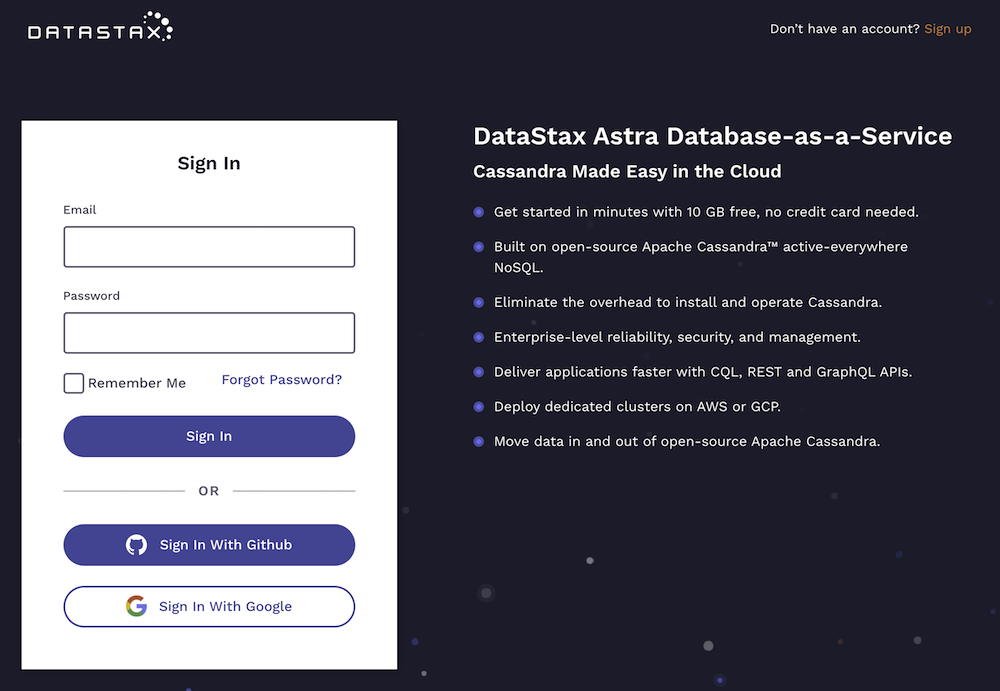Click "Eliminate the overhead to install" line
1000x691 pixels.
tap(688, 302)
